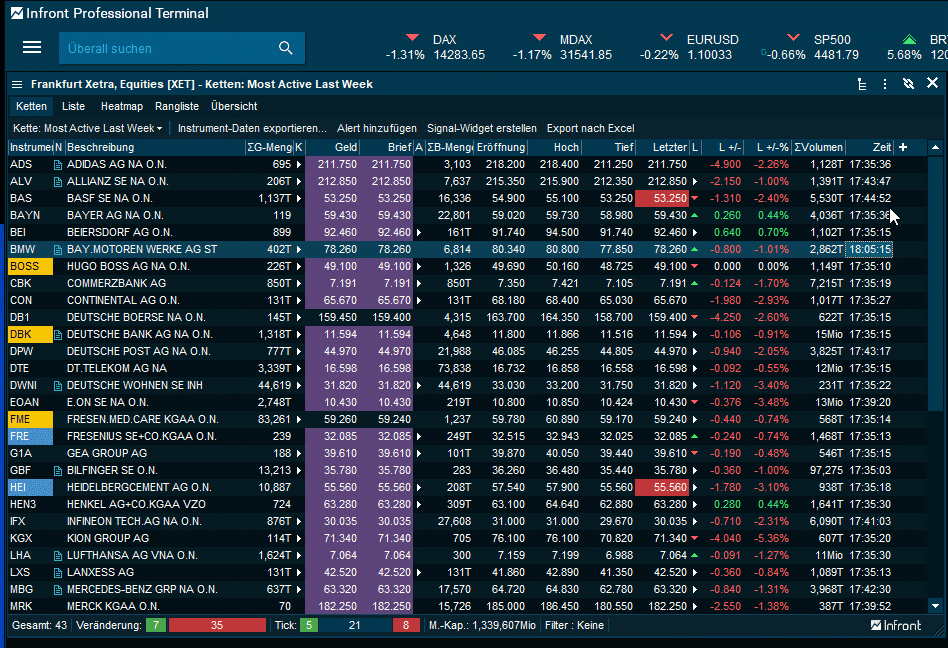Click 'Alert hinzufügen' button
Viewport: 948px width, 648px height.
(x=377, y=128)
